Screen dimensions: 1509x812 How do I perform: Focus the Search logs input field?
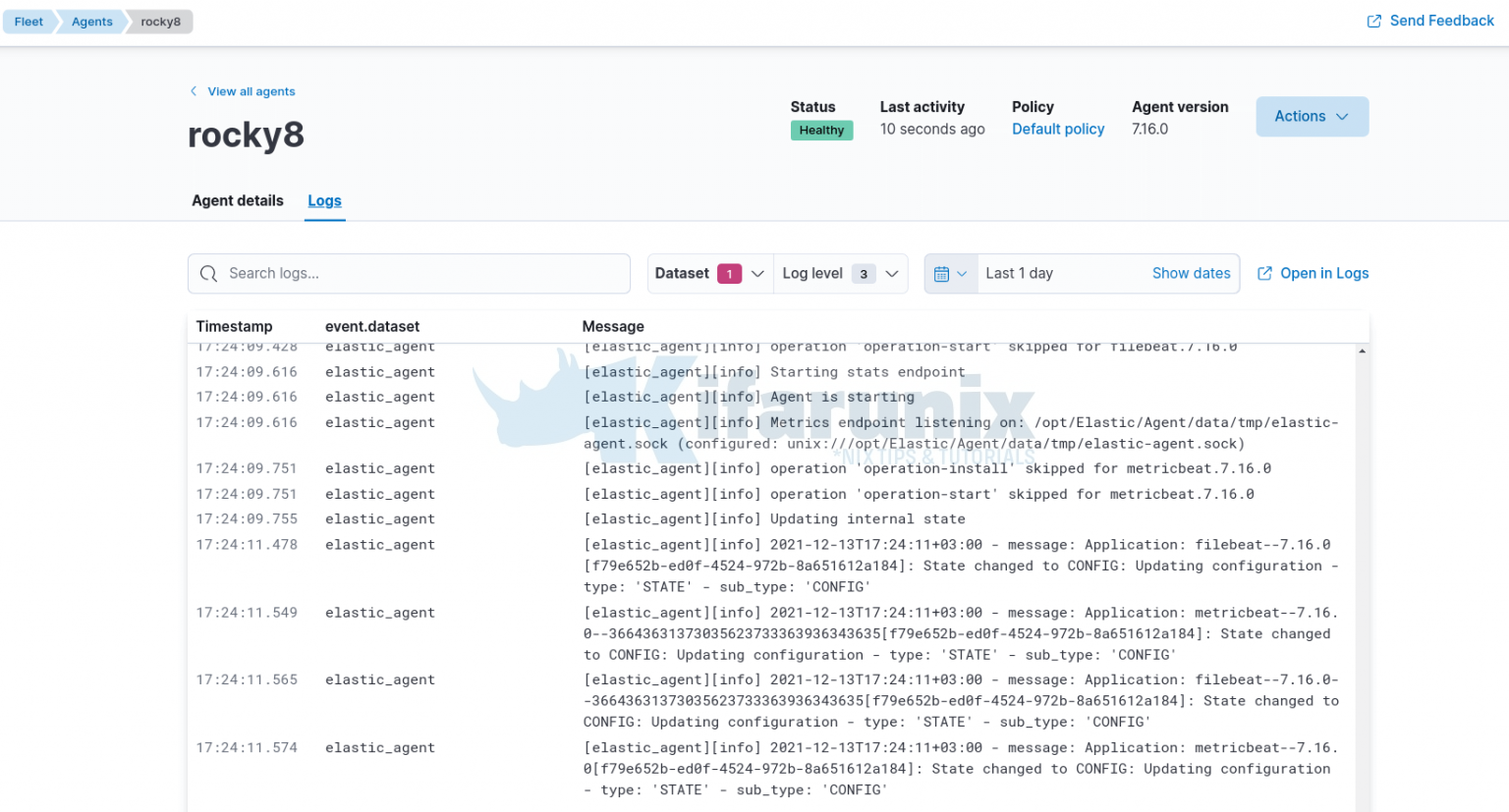(x=422, y=274)
